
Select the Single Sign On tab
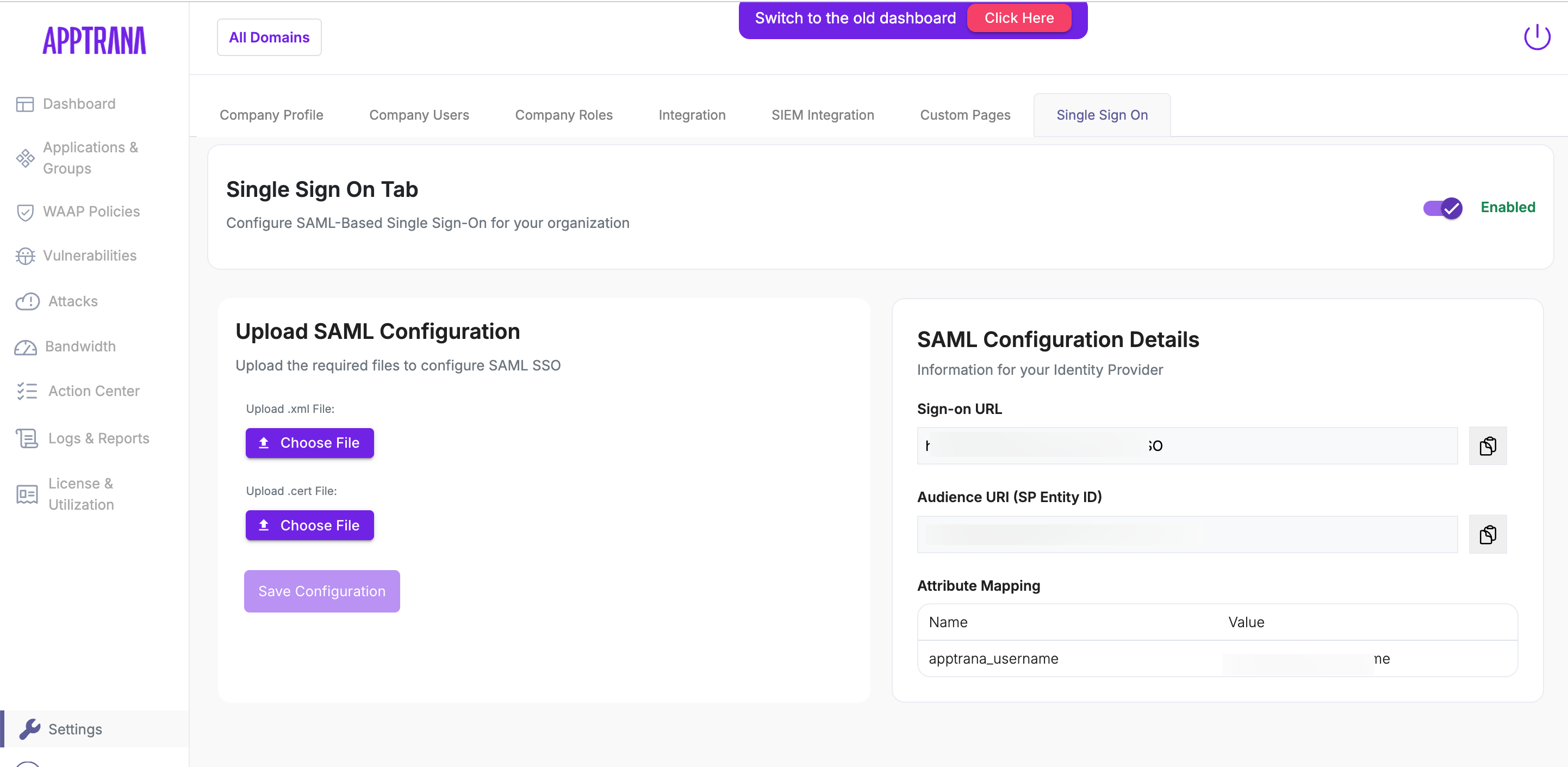1102,115
